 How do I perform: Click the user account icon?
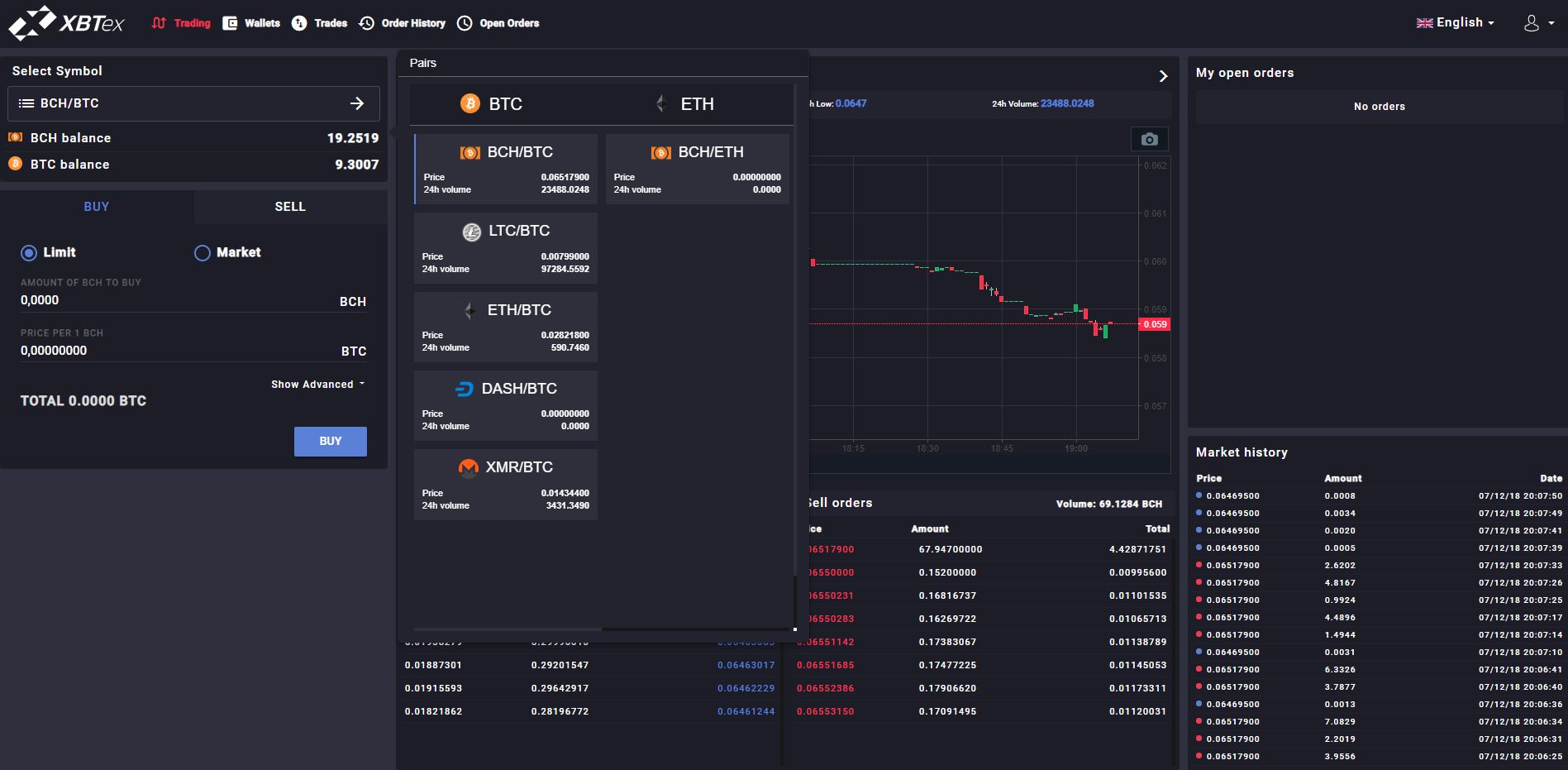coord(1532,23)
